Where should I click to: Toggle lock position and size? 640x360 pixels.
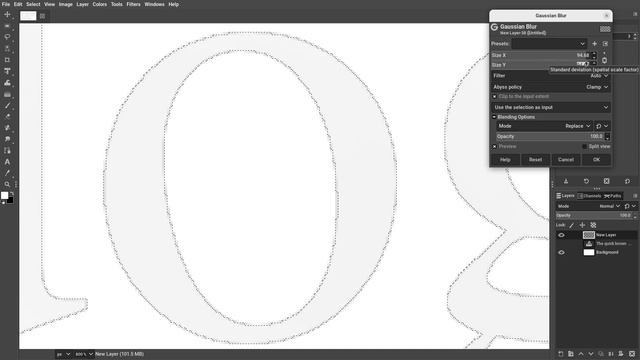(x=582, y=225)
